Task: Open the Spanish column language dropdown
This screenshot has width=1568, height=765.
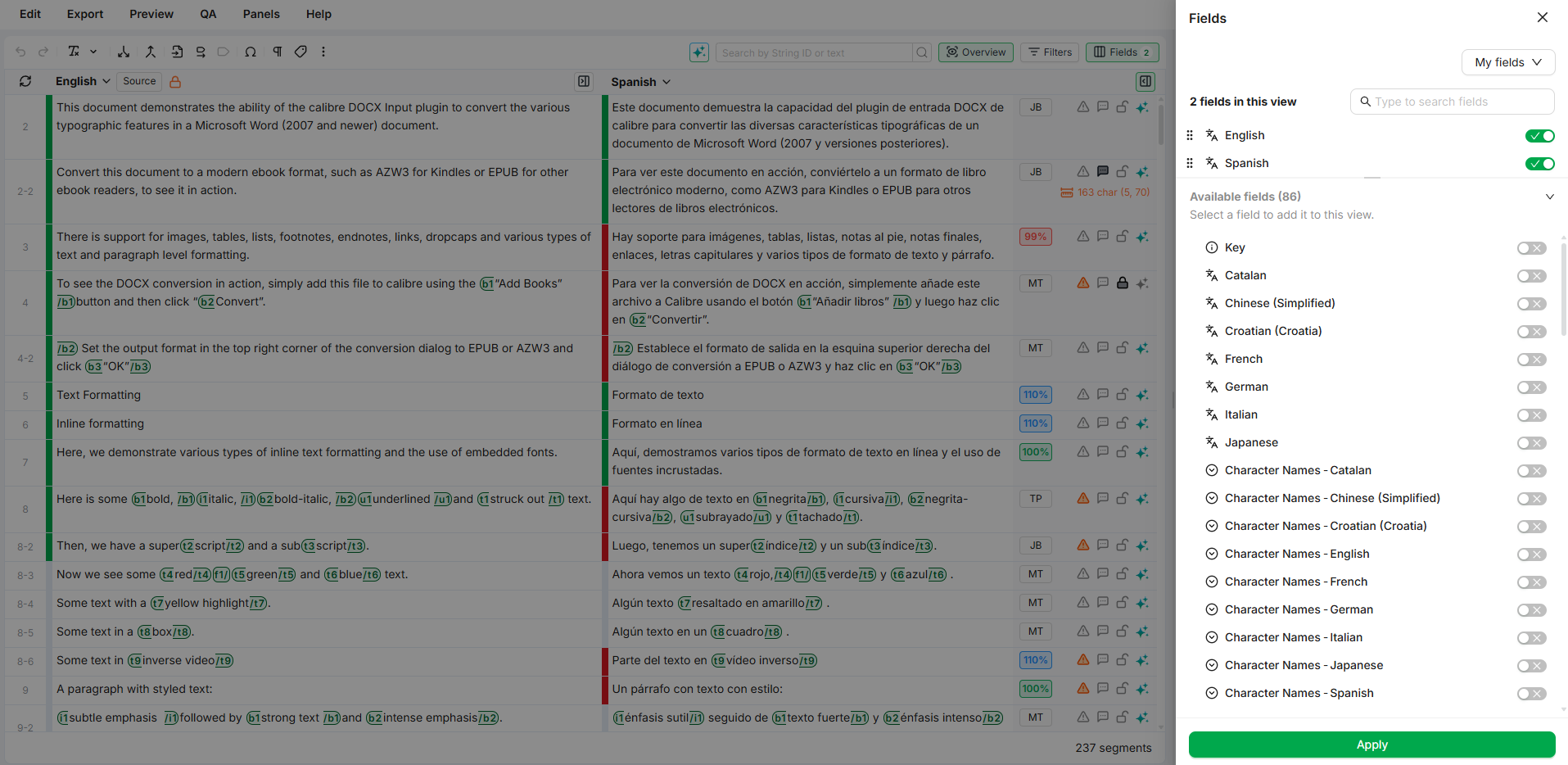Action: (641, 82)
